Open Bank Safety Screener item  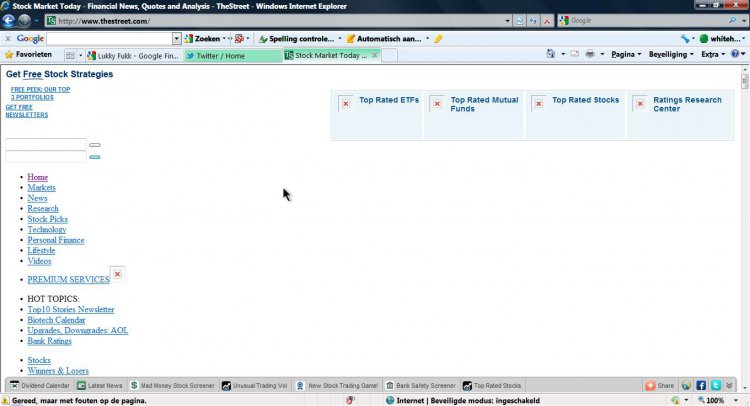[420, 385]
